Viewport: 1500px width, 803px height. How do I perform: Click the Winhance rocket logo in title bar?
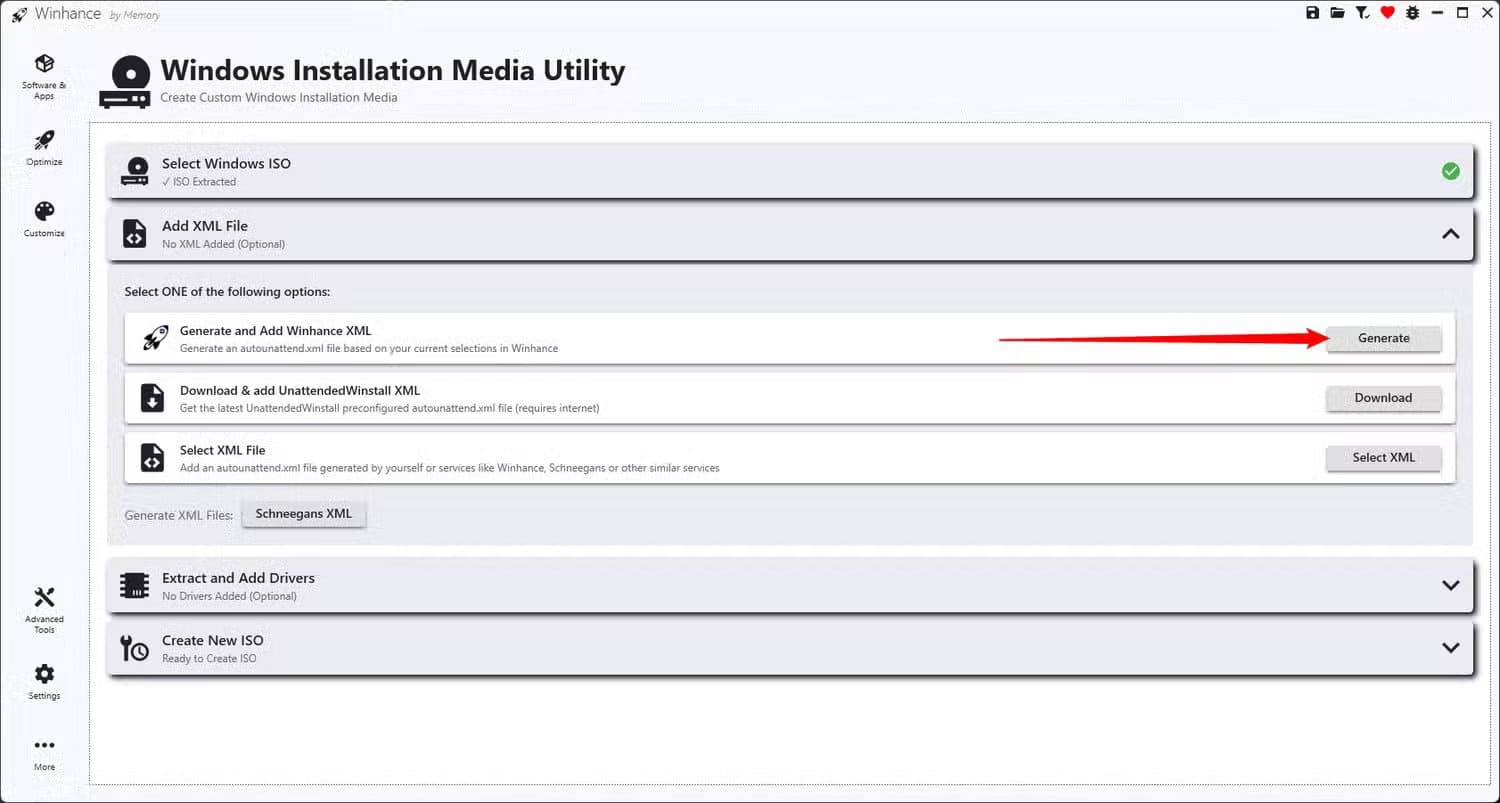coord(19,14)
